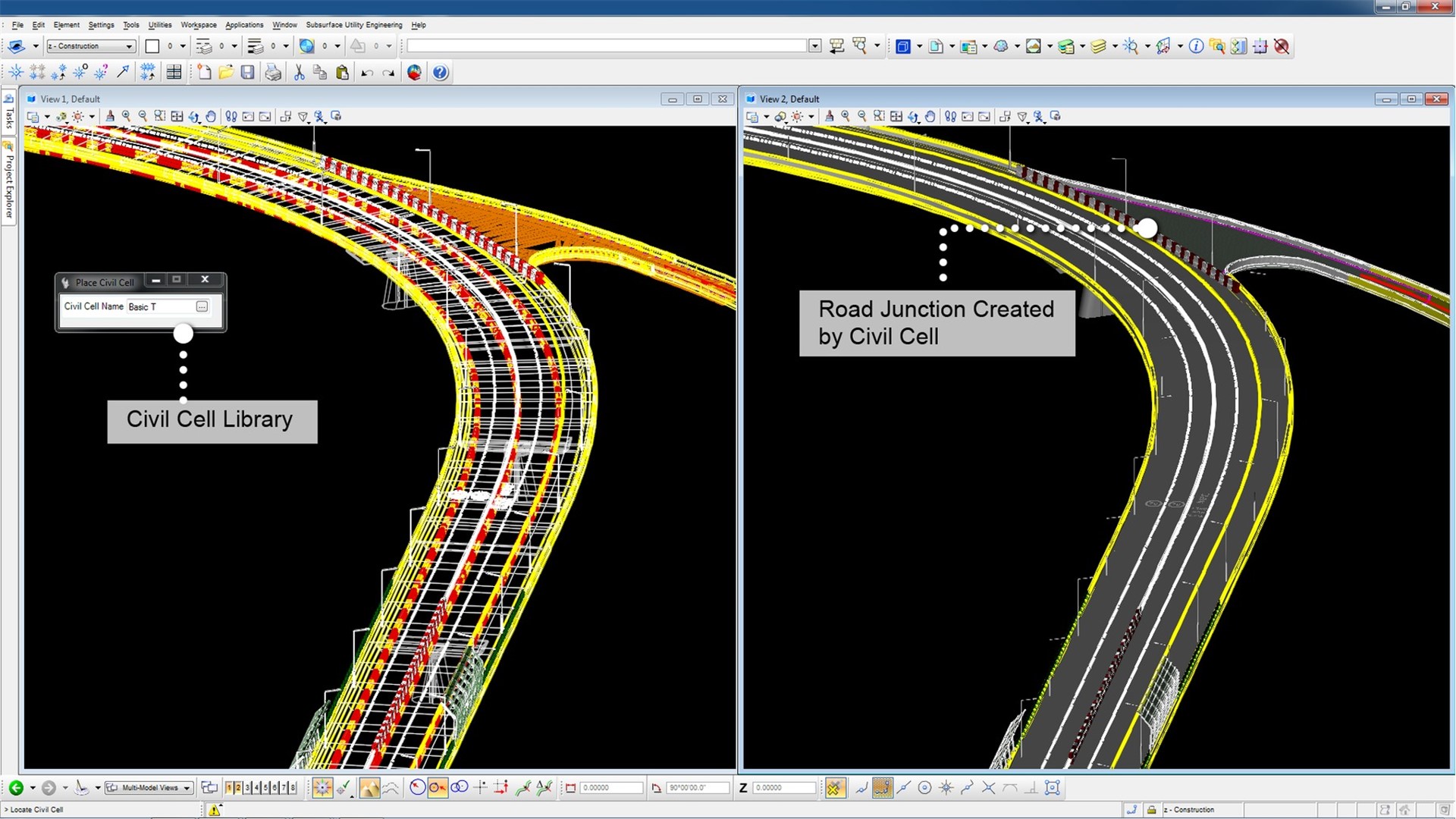
Task: Click the Help menu item
Action: click(x=420, y=24)
